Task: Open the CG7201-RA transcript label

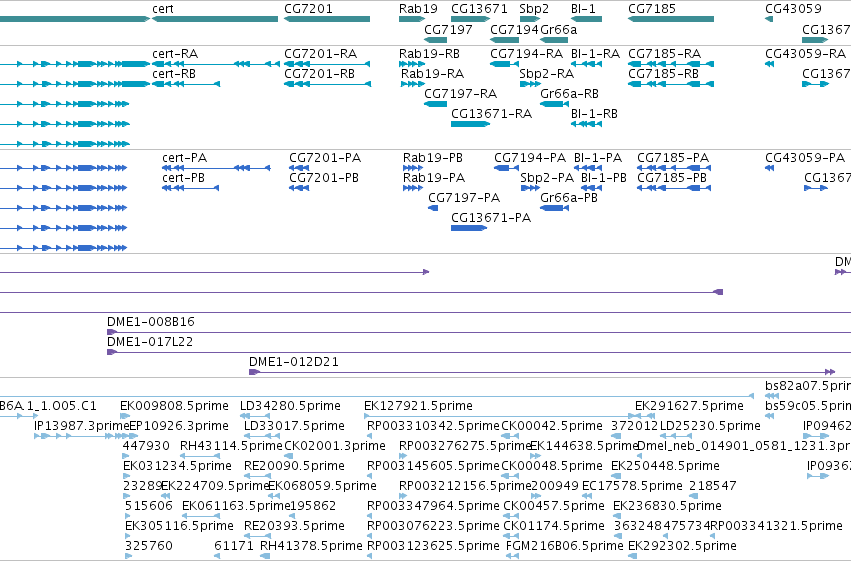Action: coord(321,54)
